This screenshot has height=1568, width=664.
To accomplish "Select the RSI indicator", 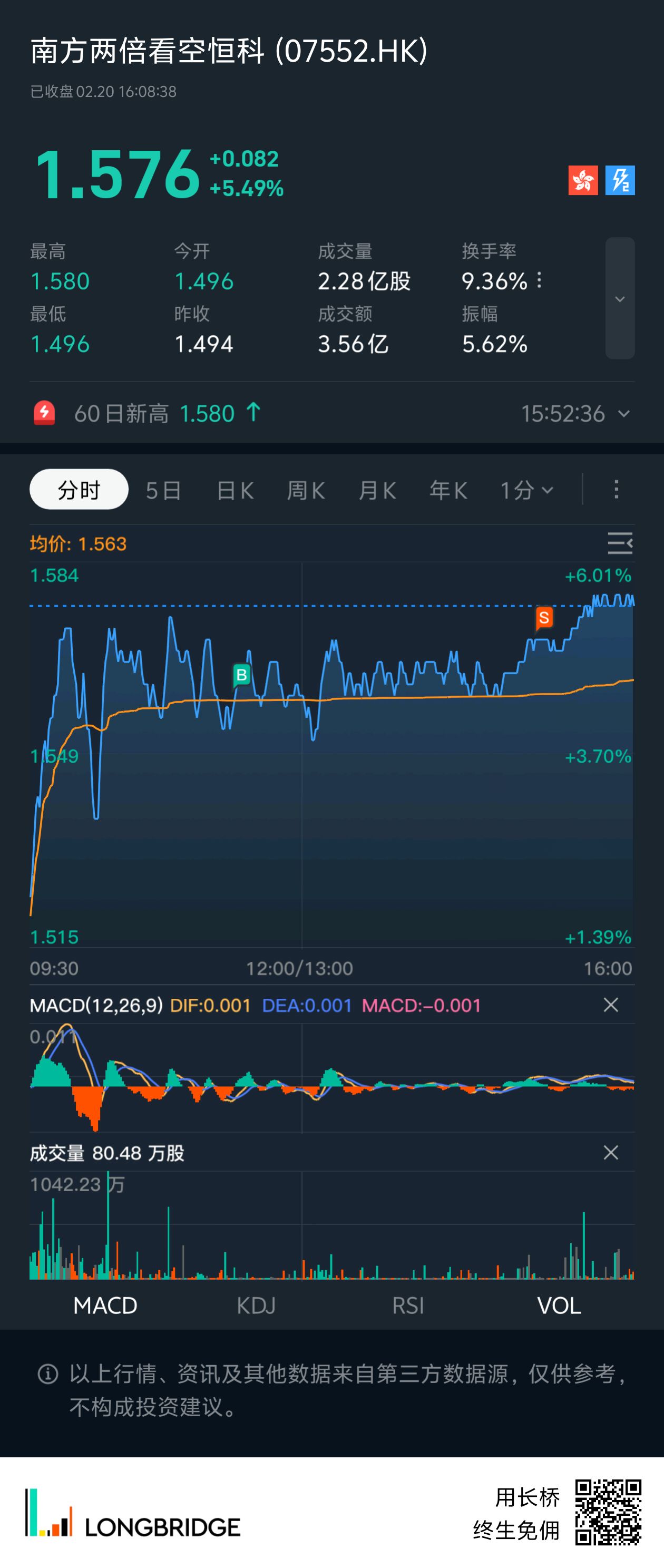I will pos(408,1306).
